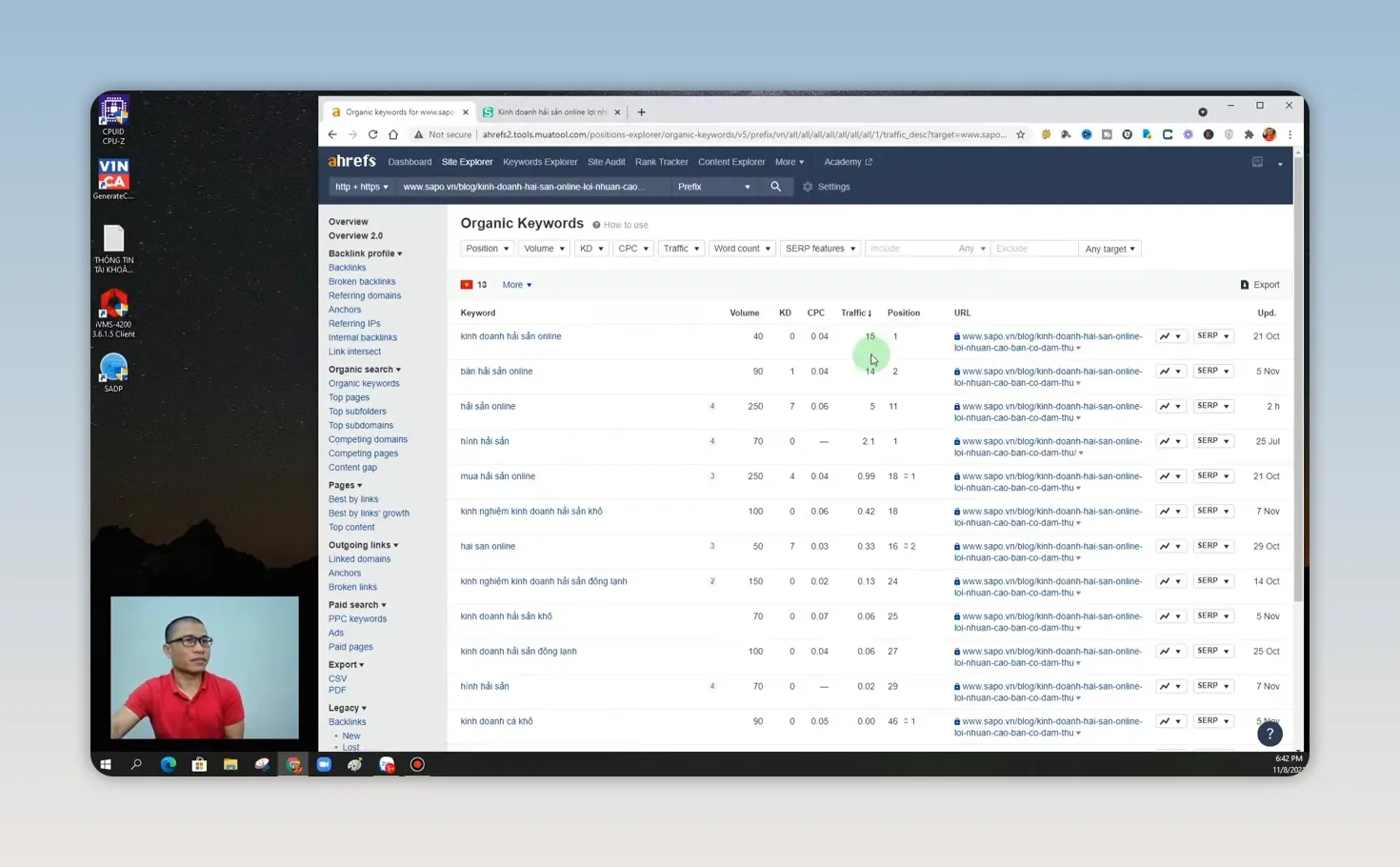
Task: Show position chart for 'bán hải sản online'
Action: point(1170,372)
